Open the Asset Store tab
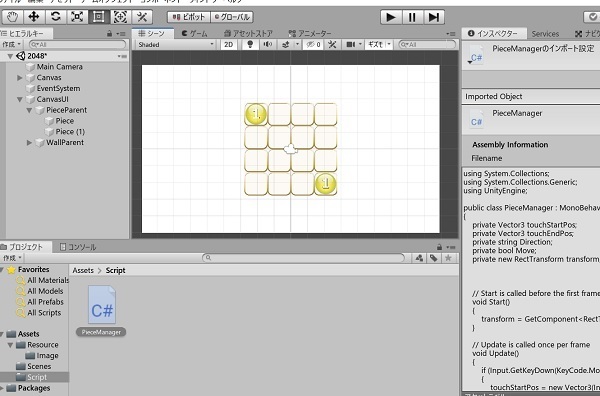Screen dimensions: 600x396 tap(248, 34)
